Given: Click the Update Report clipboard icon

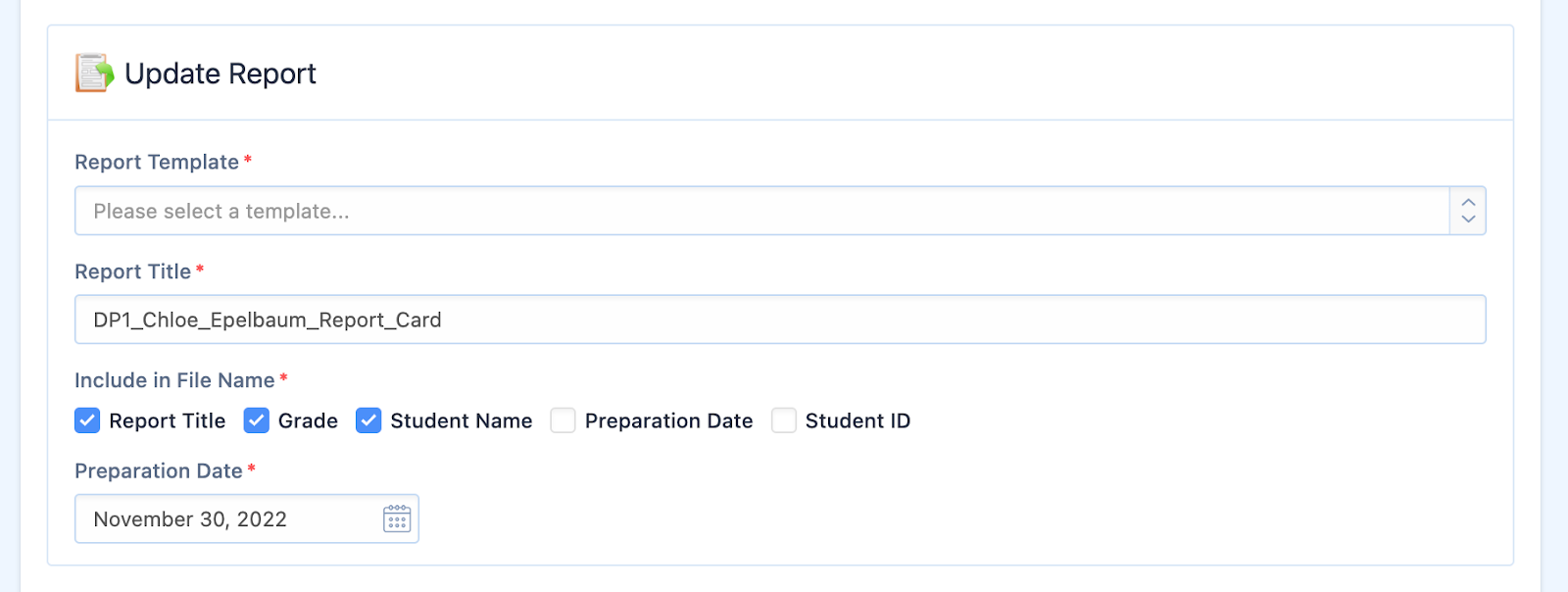Looking at the screenshot, I should pyautogui.click(x=94, y=74).
